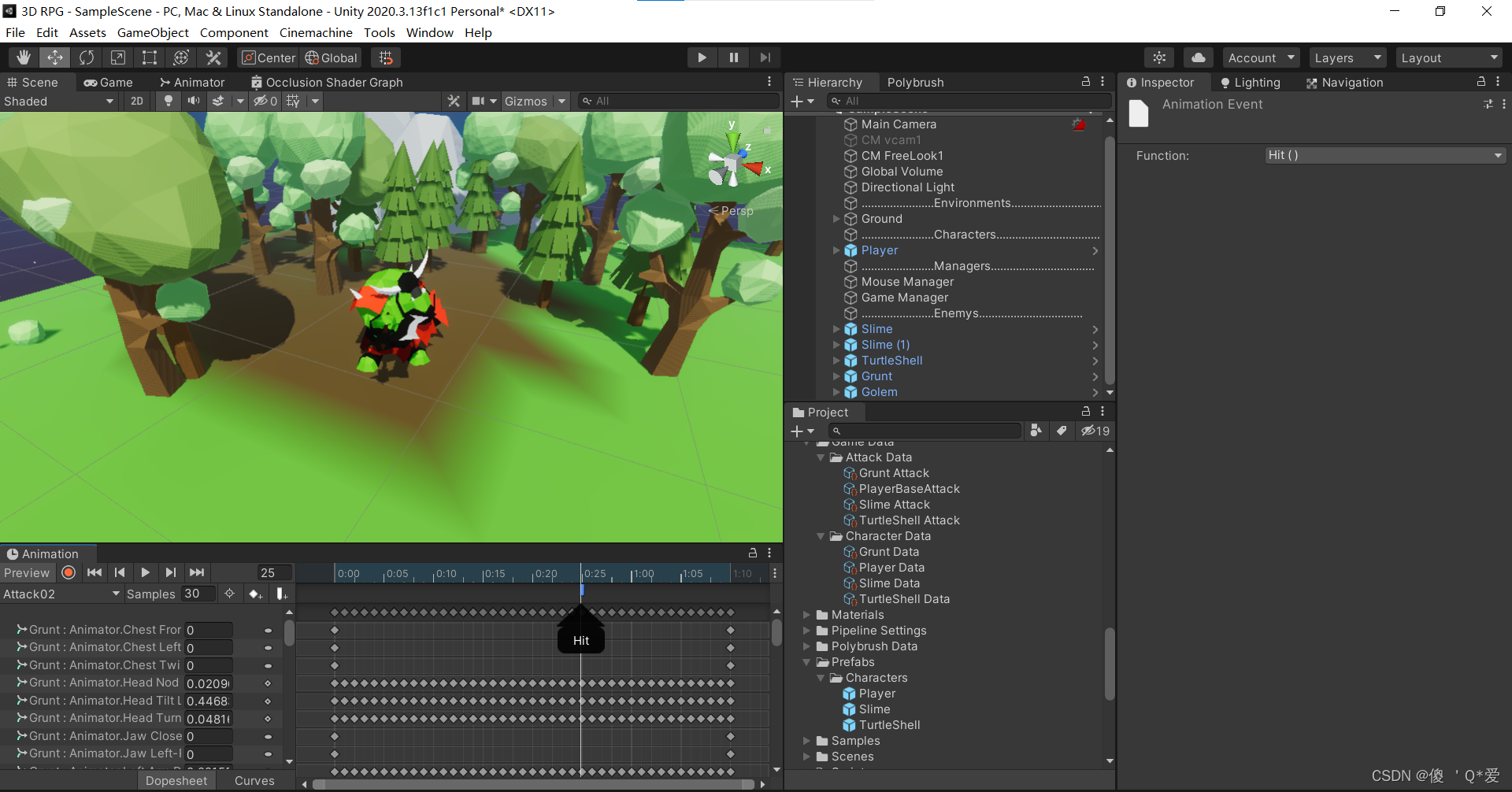Select the Hand tool in toolbar
Viewport: 1512px width, 792px height.
tap(24, 57)
